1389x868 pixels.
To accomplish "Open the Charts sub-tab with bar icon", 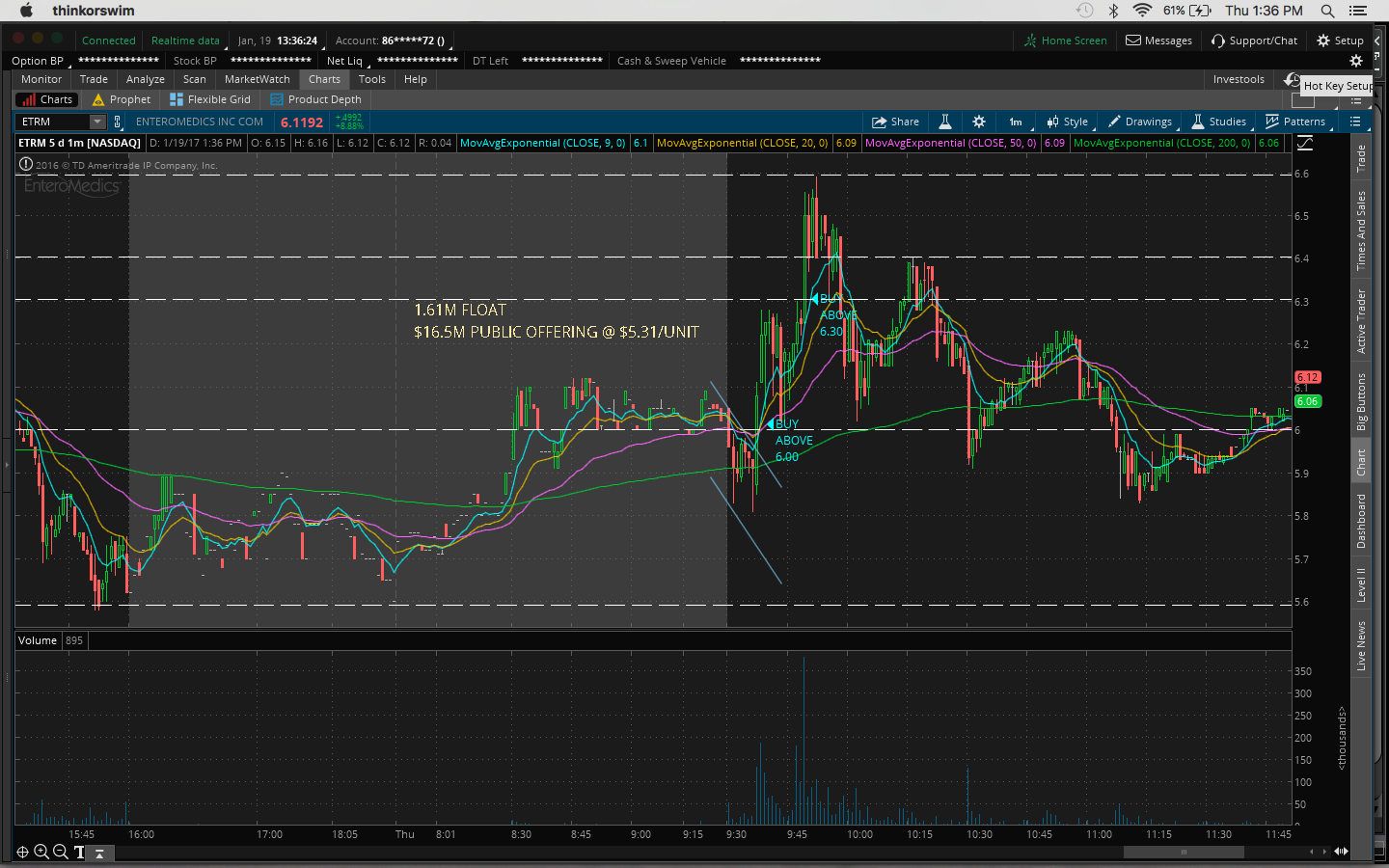I will point(46,99).
